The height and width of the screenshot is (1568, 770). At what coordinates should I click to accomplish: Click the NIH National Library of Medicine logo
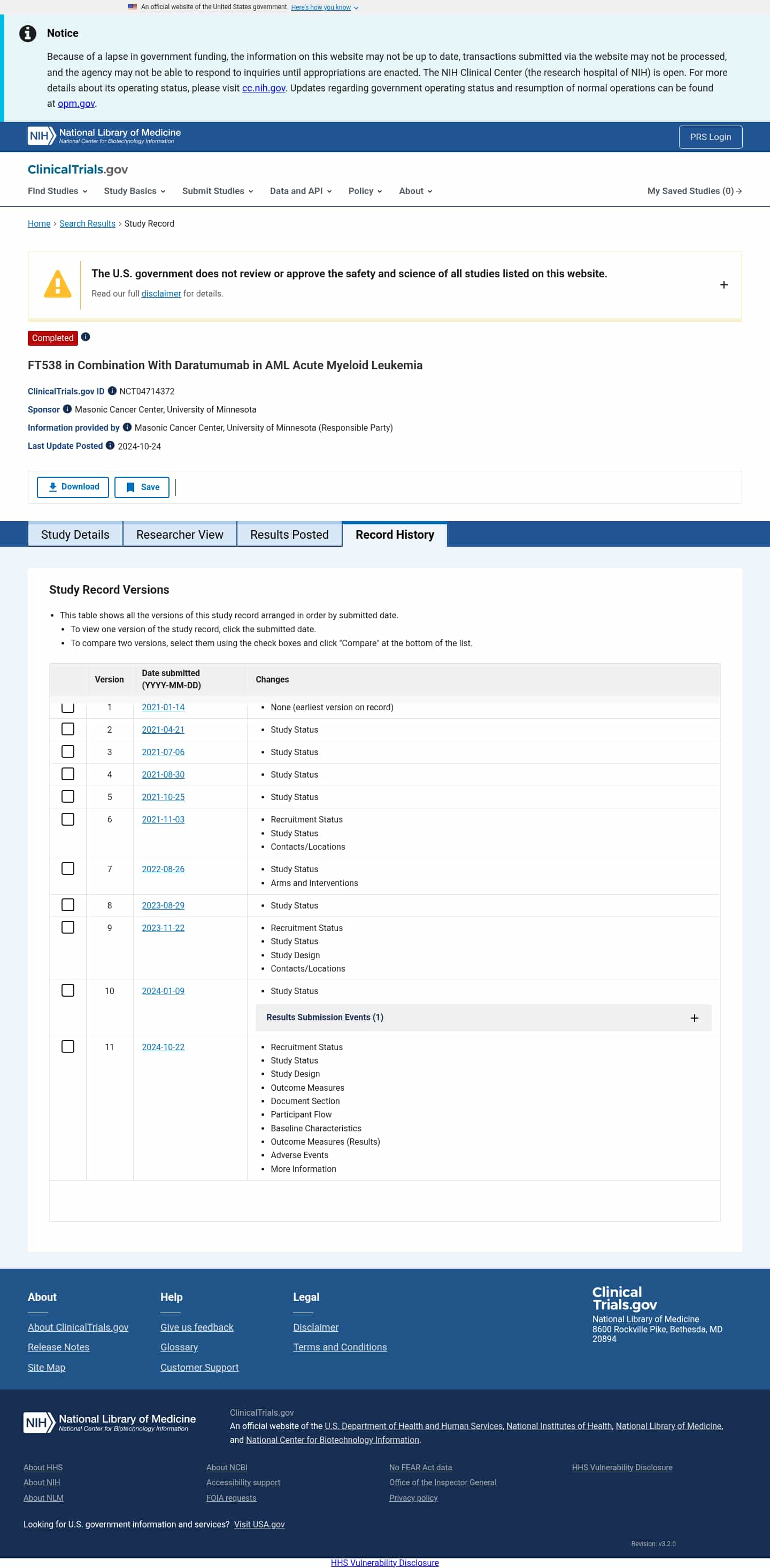(104, 136)
